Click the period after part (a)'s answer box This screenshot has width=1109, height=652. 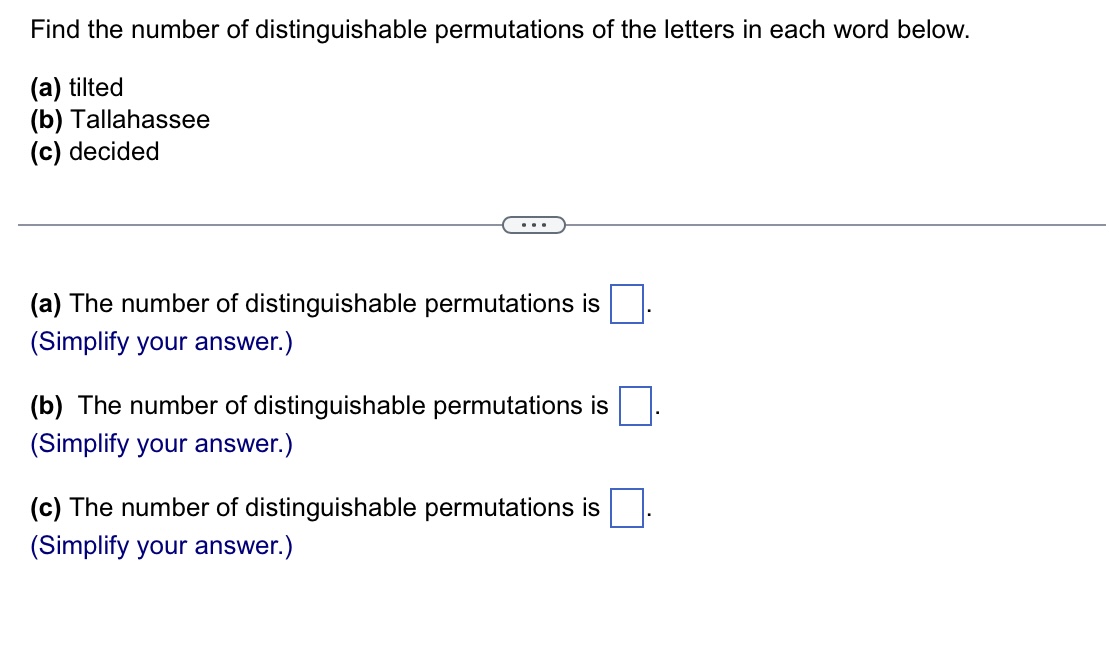(647, 310)
